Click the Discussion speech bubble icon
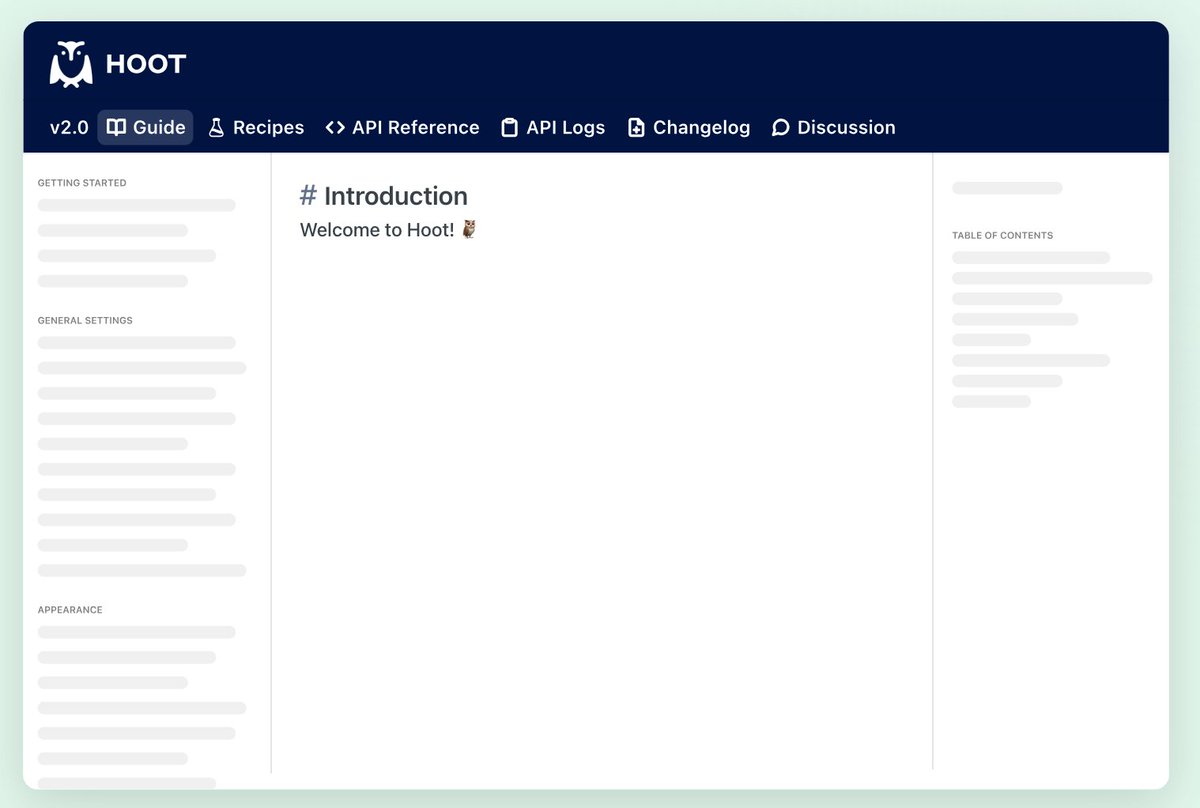 (781, 128)
